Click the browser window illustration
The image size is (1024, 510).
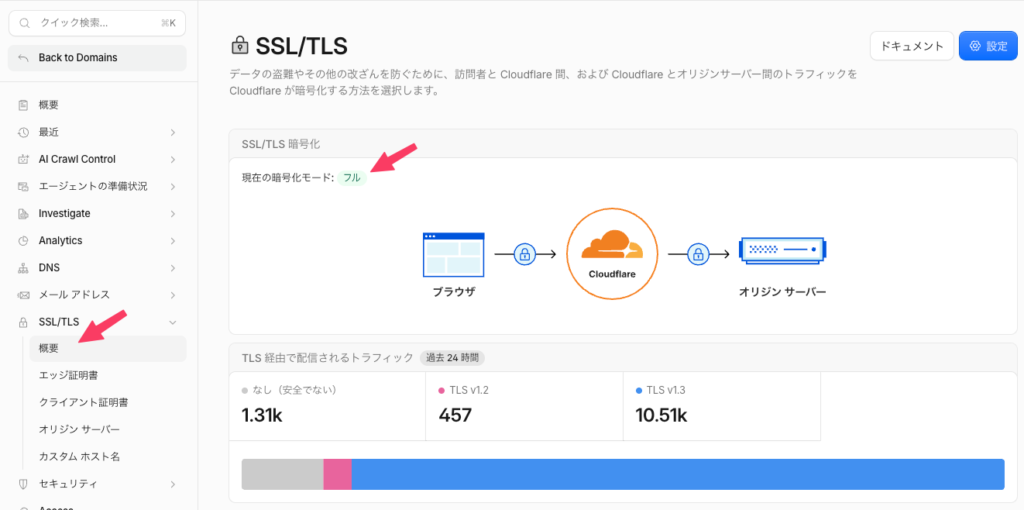pyautogui.click(x=453, y=253)
